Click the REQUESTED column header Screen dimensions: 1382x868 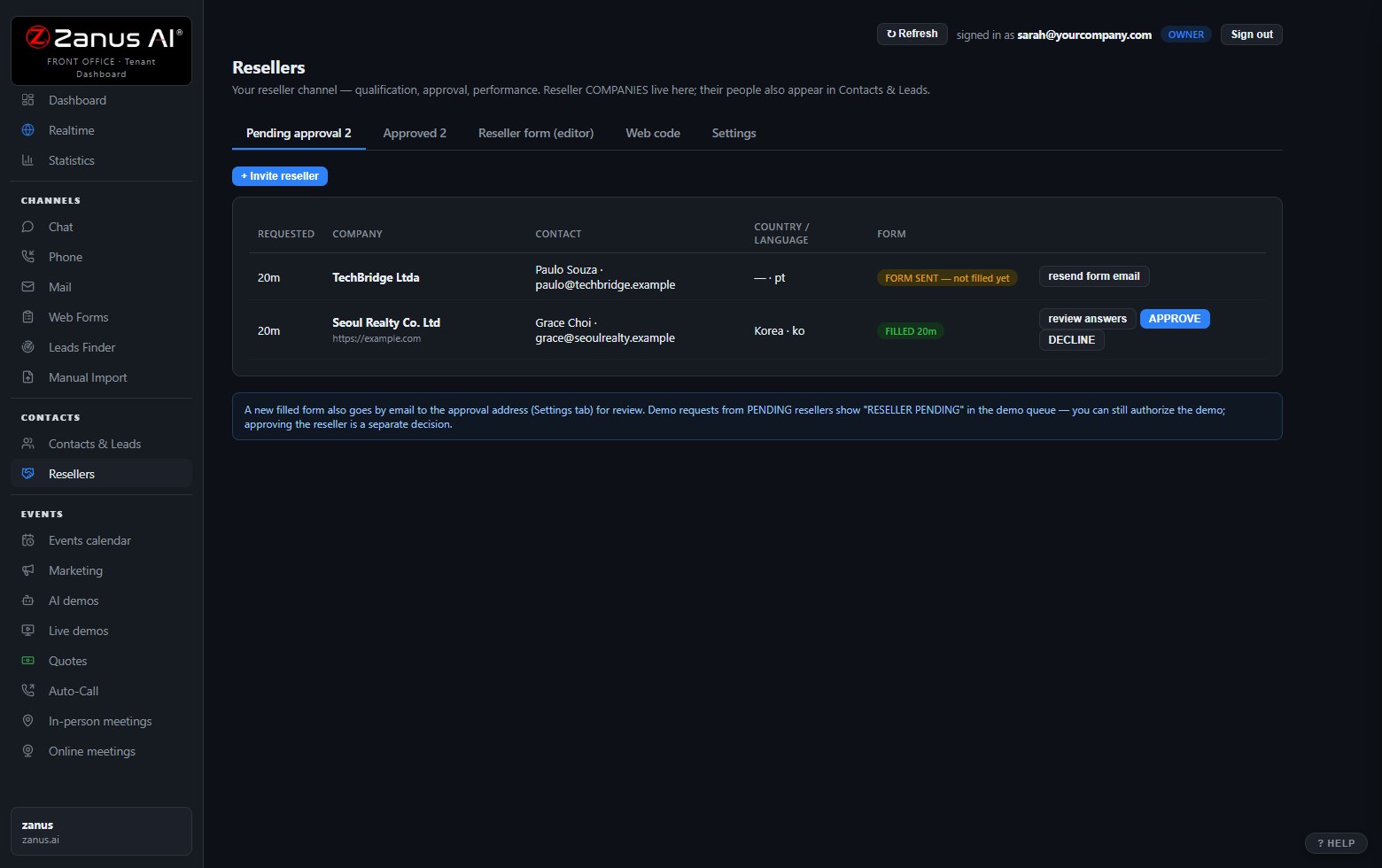coord(286,234)
